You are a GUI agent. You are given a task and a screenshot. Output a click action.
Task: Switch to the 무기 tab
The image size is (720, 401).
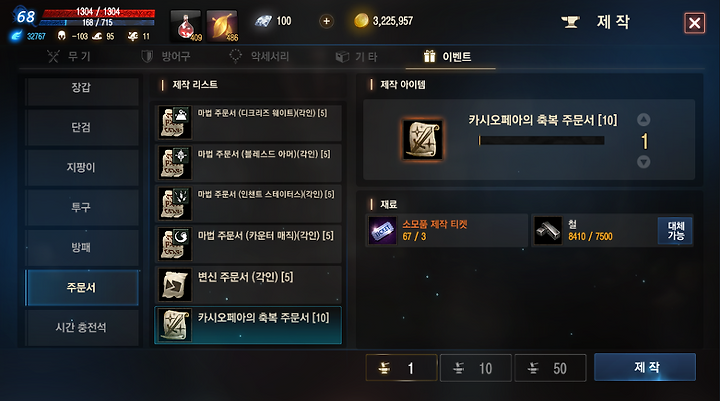click(69, 56)
